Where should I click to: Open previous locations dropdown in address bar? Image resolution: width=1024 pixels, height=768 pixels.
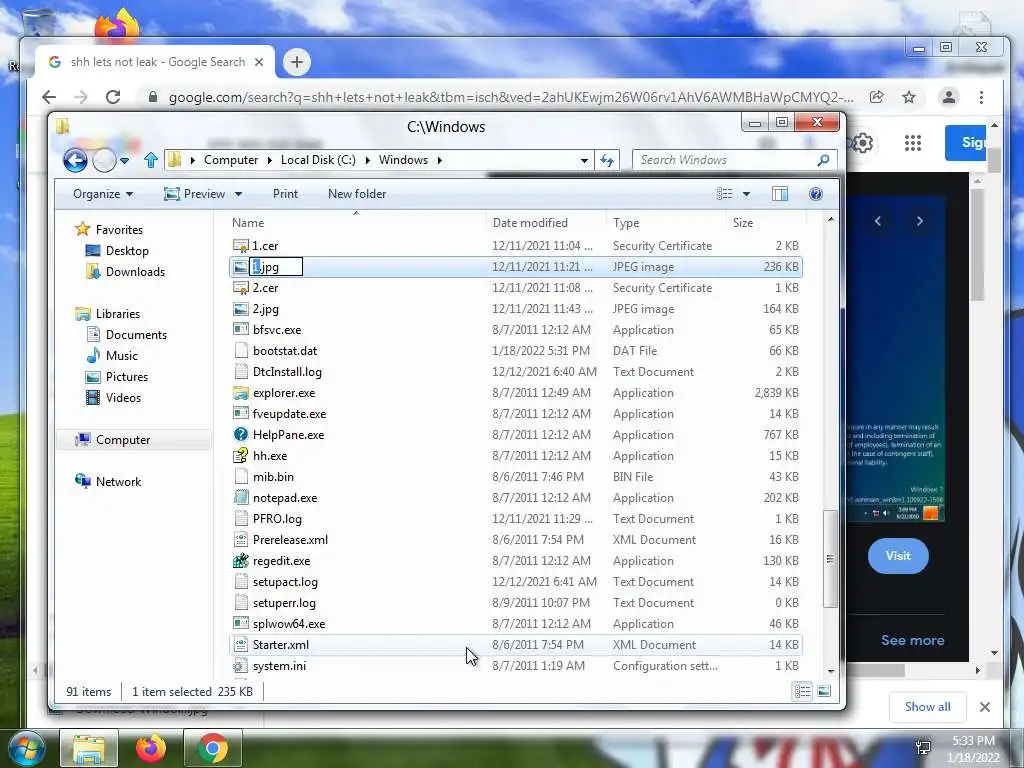[584, 160]
